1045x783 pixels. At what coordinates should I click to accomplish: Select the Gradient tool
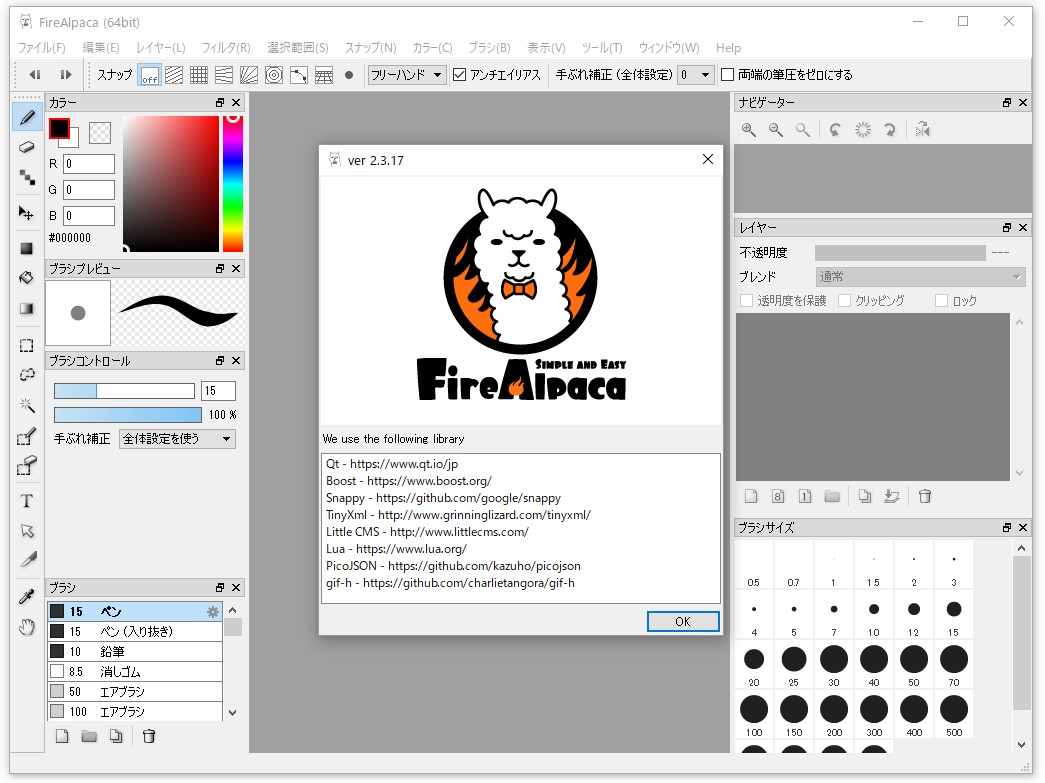pos(27,308)
